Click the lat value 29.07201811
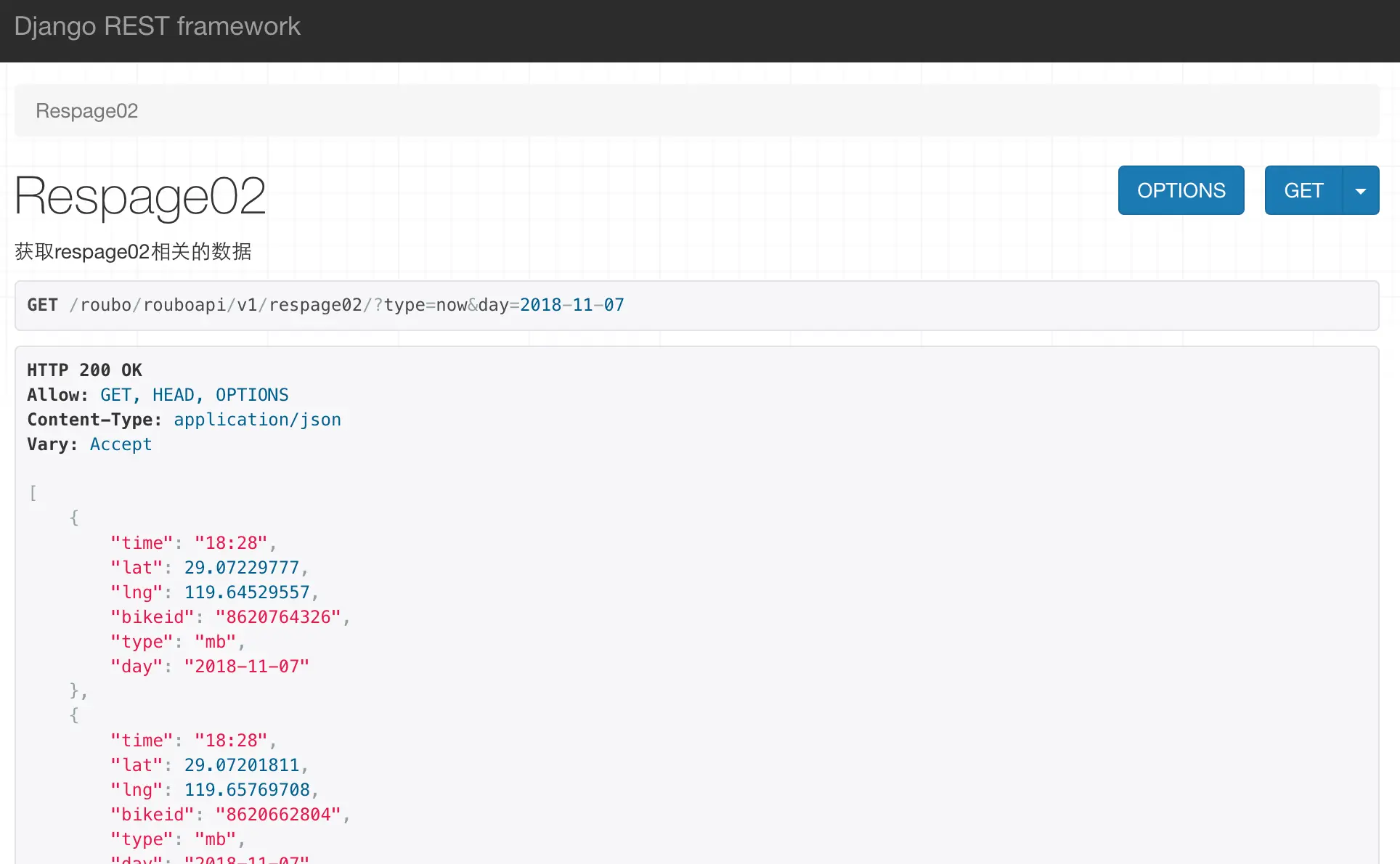 point(241,765)
